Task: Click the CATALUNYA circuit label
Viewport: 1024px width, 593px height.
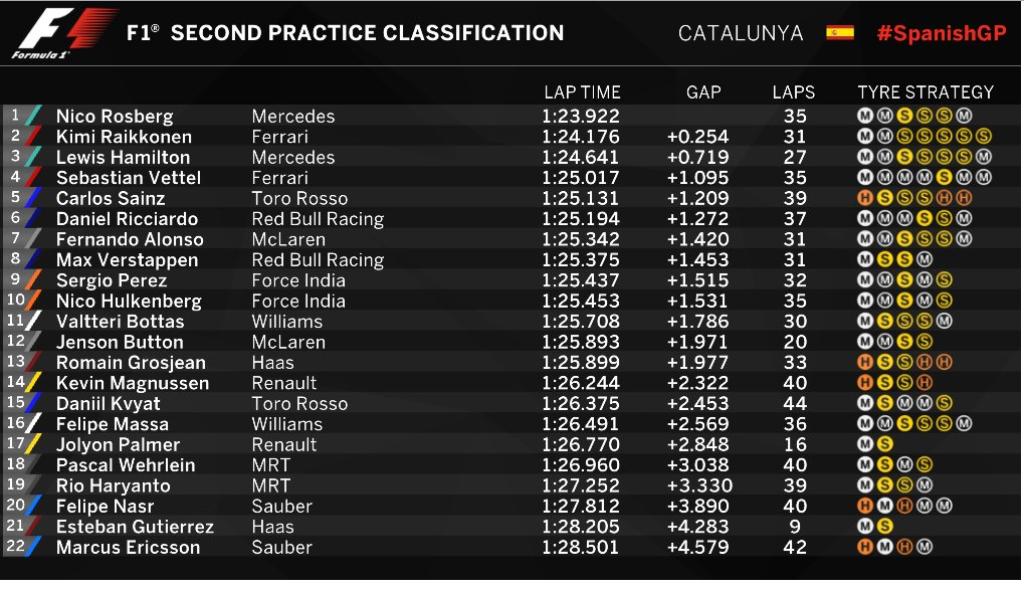Action: 740,33
